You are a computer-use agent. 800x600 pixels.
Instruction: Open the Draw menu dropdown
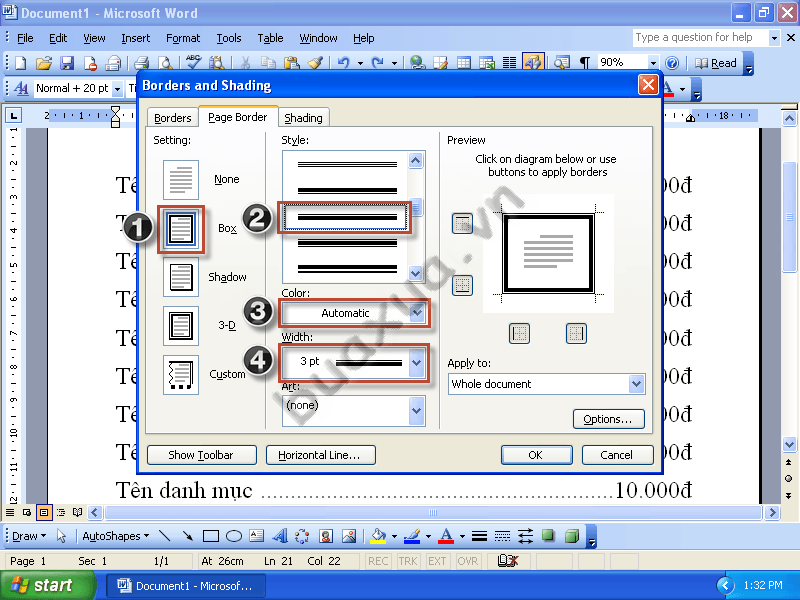click(29, 536)
